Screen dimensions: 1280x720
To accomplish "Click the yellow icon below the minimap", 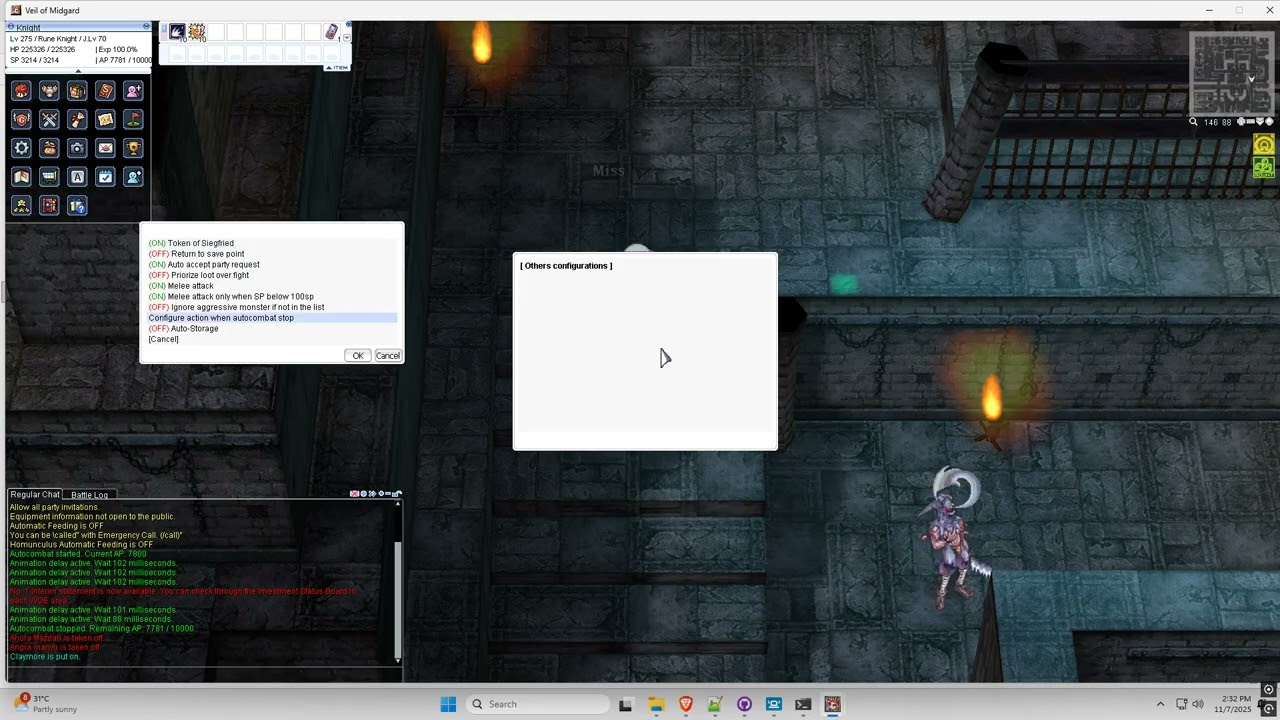I will pyautogui.click(x=1264, y=145).
